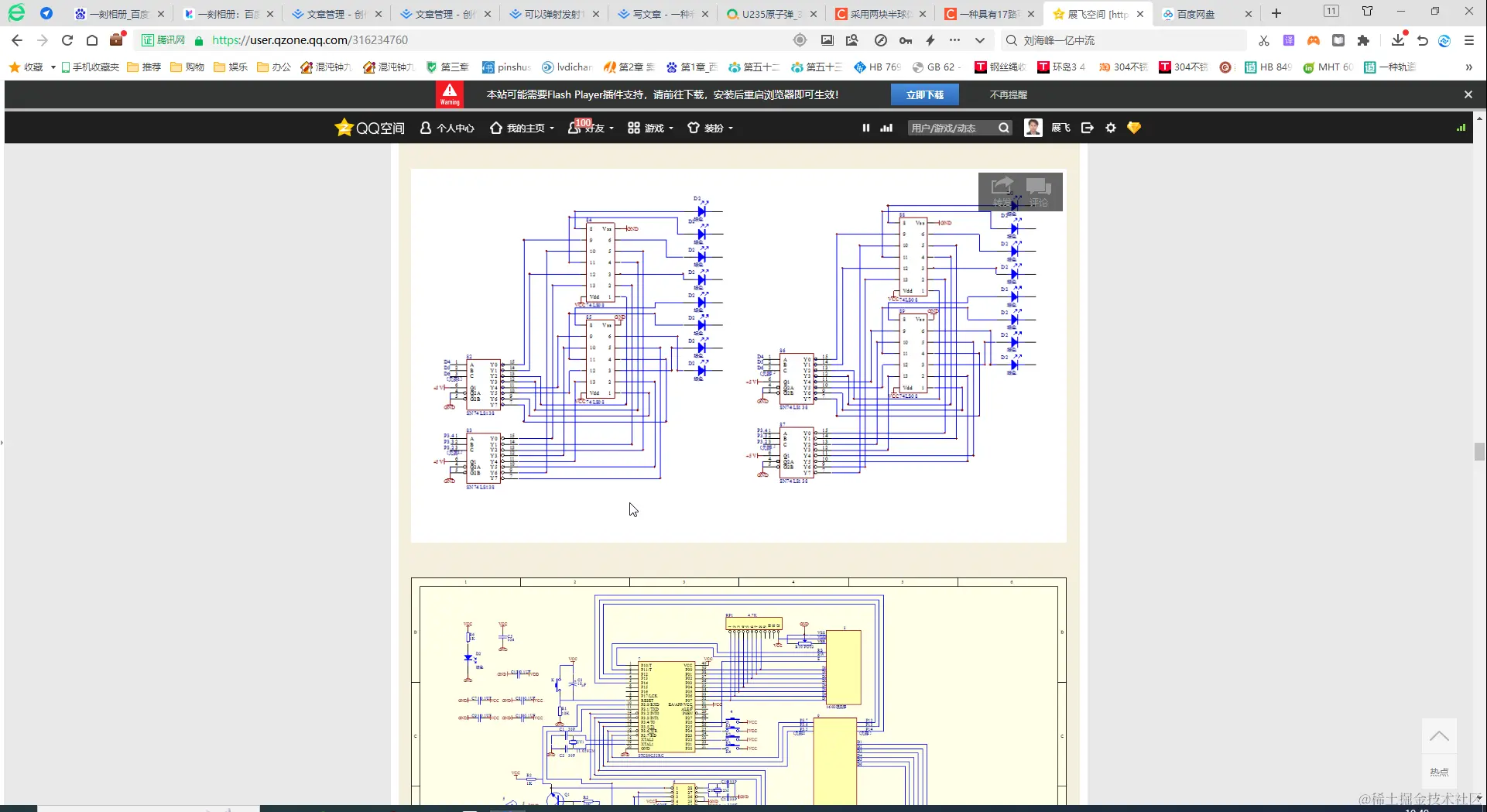Screen dimensions: 1487x812
Task: Click the page vertical scrollbar thumb
Action: point(1479,451)
